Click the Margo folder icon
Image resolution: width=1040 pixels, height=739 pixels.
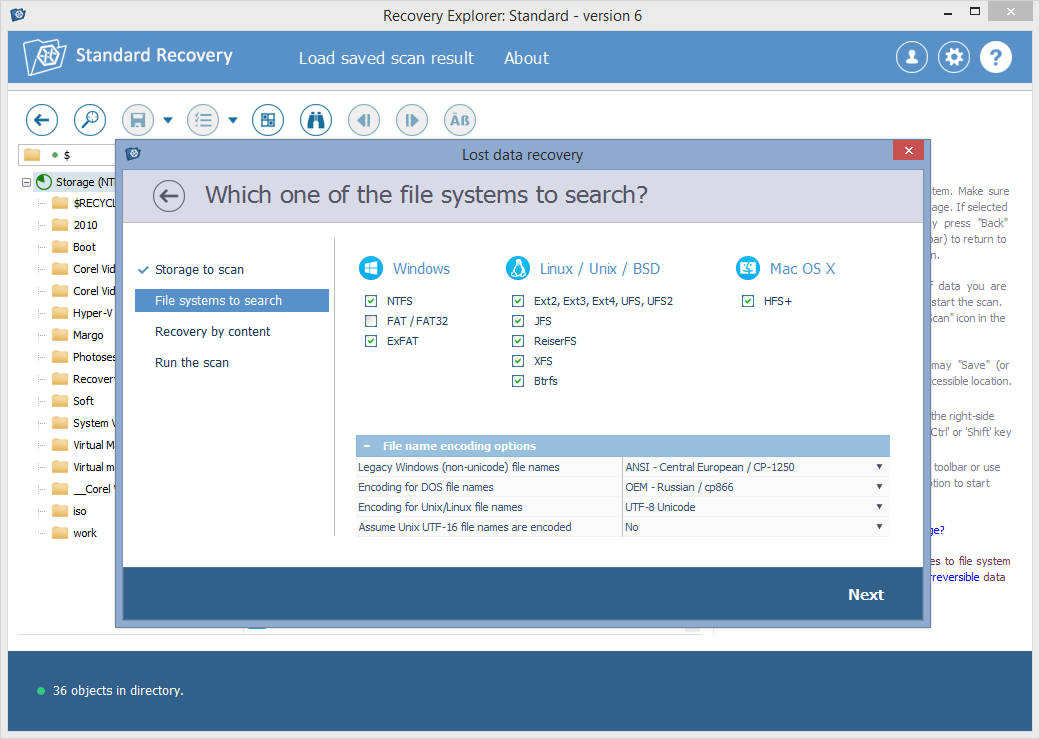(60, 335)
